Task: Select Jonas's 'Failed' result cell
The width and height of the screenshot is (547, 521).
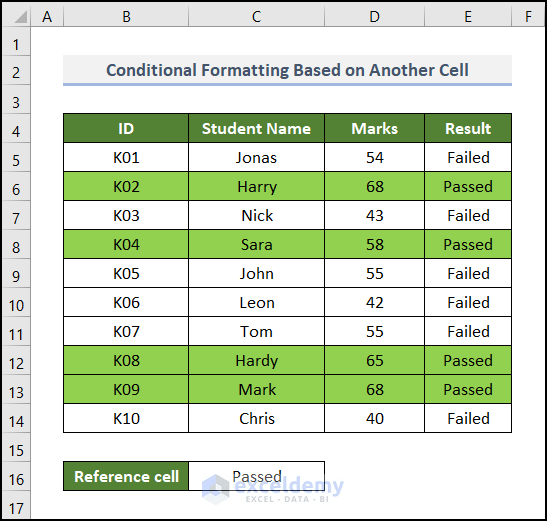Action: point(468,157)
